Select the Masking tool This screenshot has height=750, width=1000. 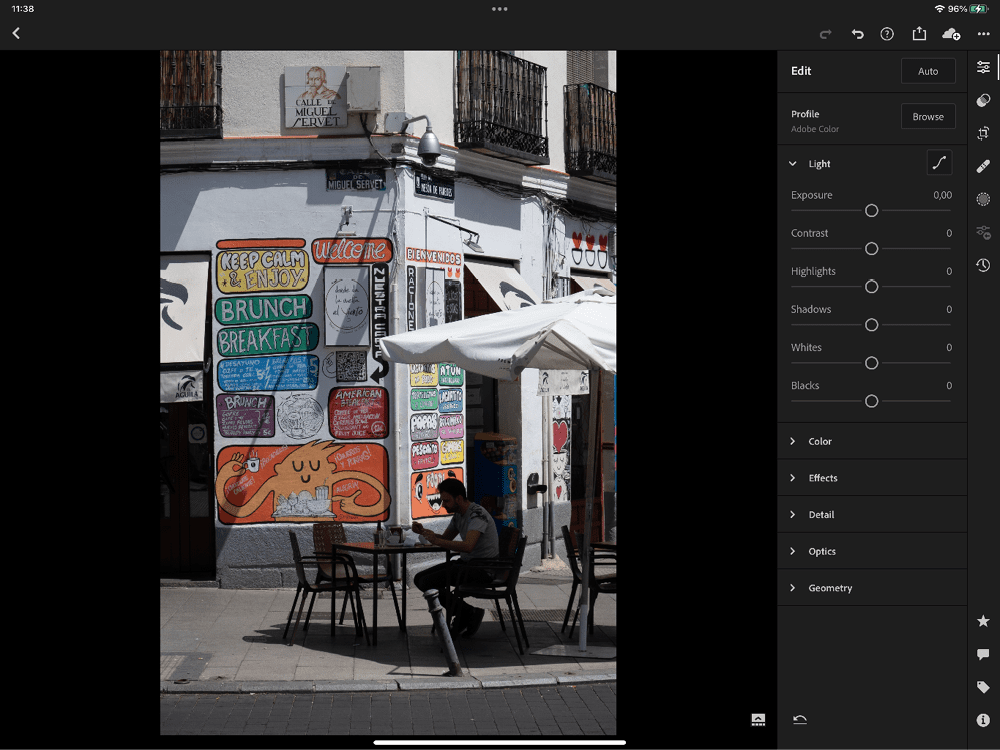point(983,199)
